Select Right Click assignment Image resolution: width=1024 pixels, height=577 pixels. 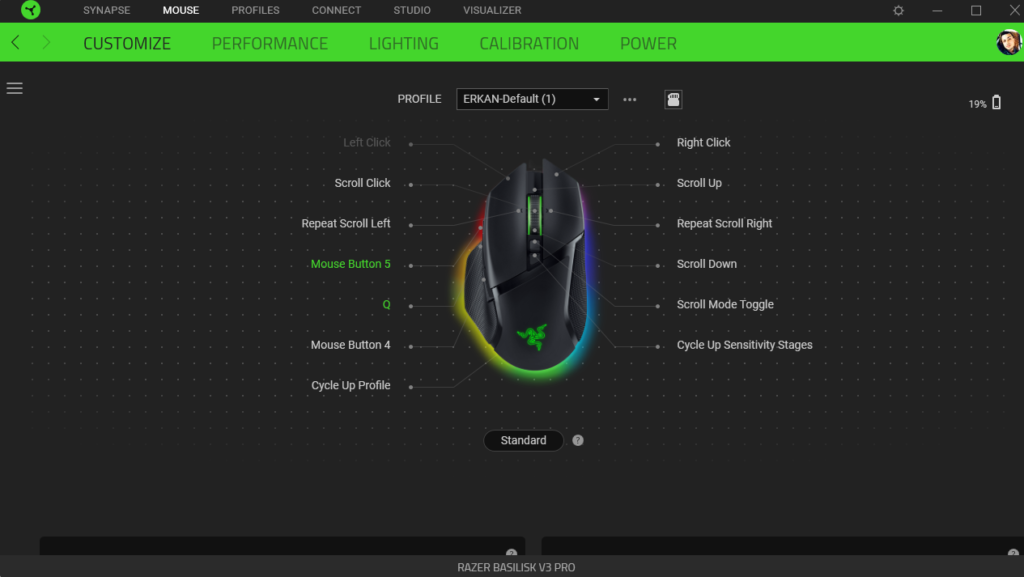click(x=703, y=142)
